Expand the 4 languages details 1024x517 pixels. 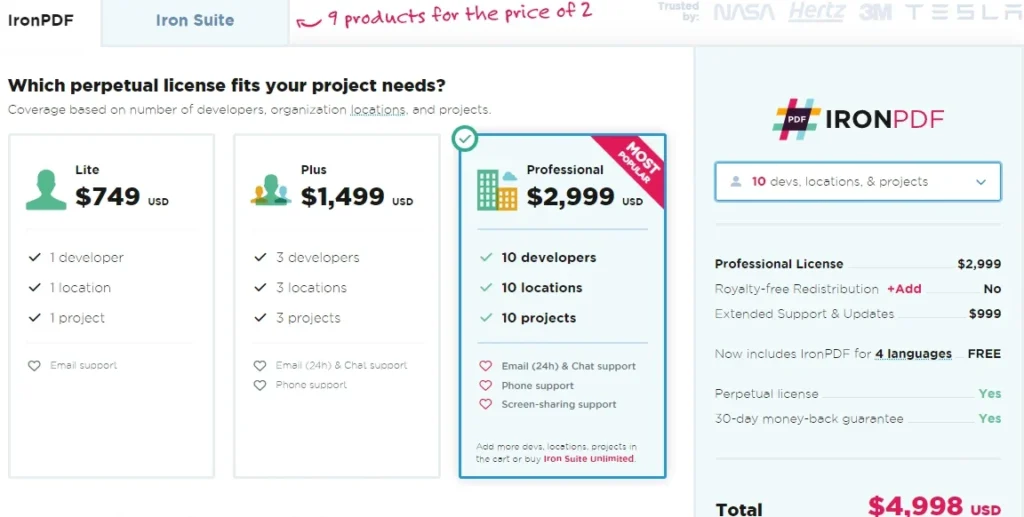914,354
